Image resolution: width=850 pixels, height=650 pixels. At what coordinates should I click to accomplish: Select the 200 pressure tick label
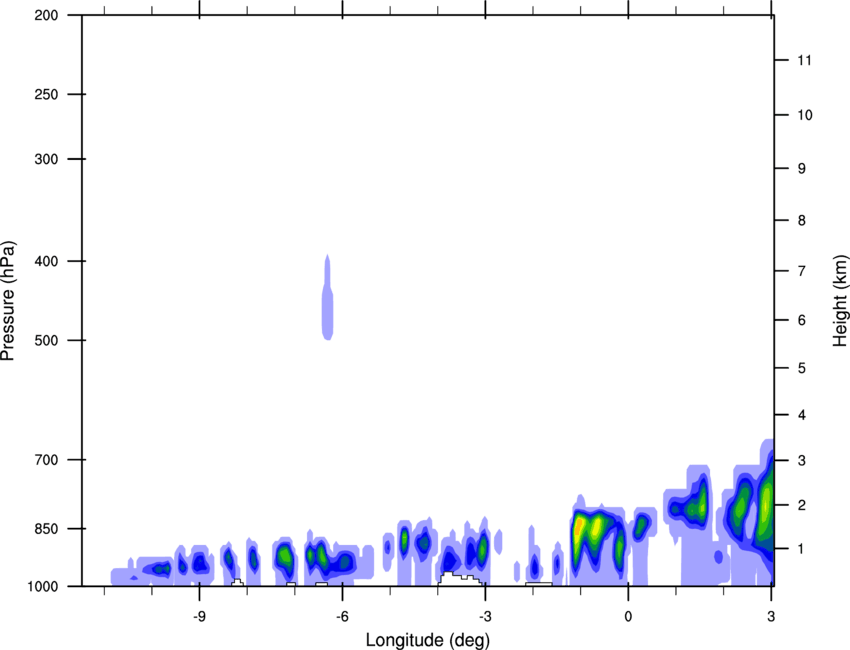click(x=46, y=15)
